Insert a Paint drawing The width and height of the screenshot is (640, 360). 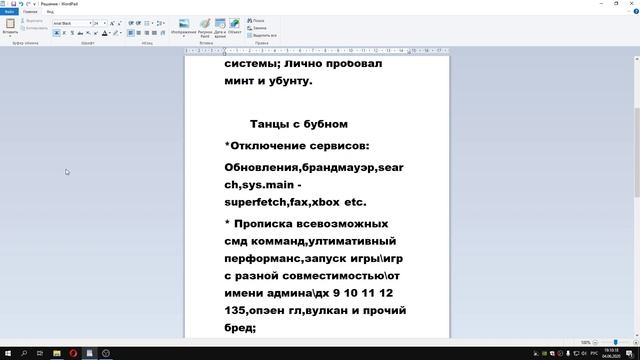(205, 28)
